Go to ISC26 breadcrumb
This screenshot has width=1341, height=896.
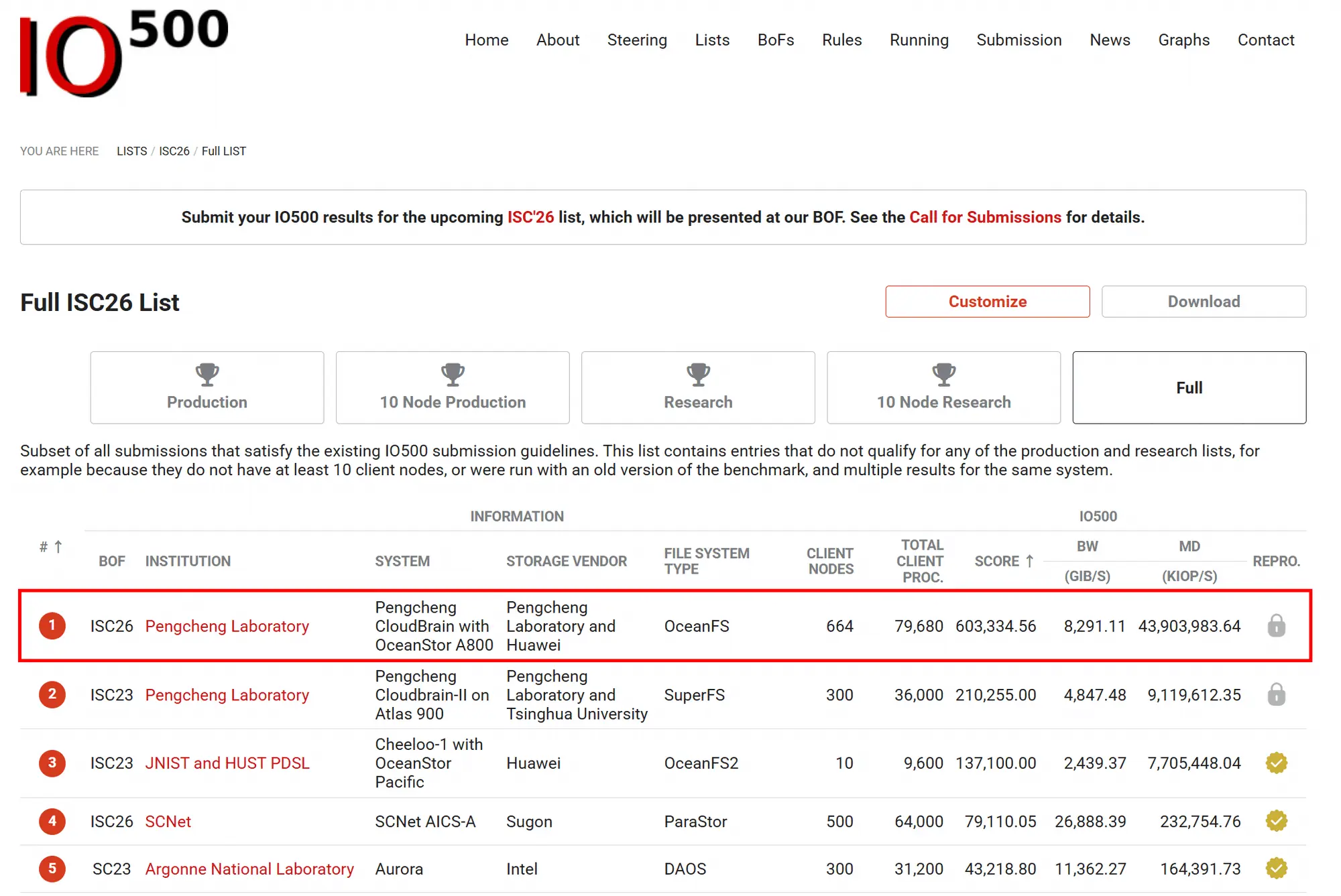click(174, 151)
